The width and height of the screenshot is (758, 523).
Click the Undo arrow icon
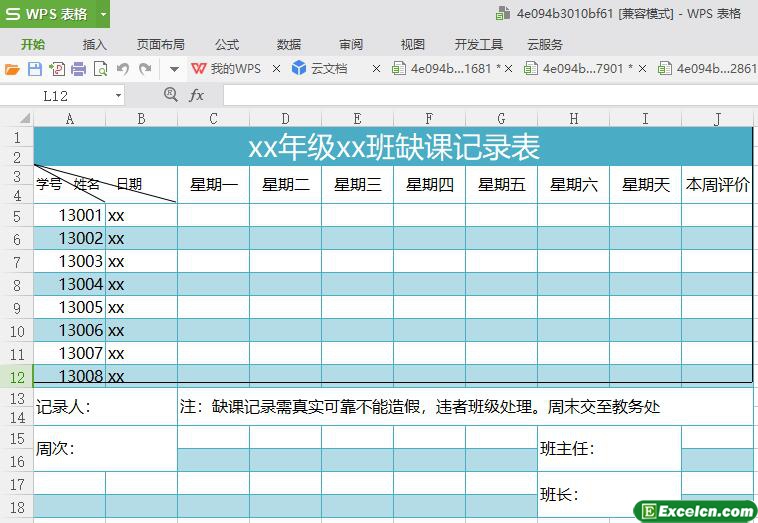123,69
